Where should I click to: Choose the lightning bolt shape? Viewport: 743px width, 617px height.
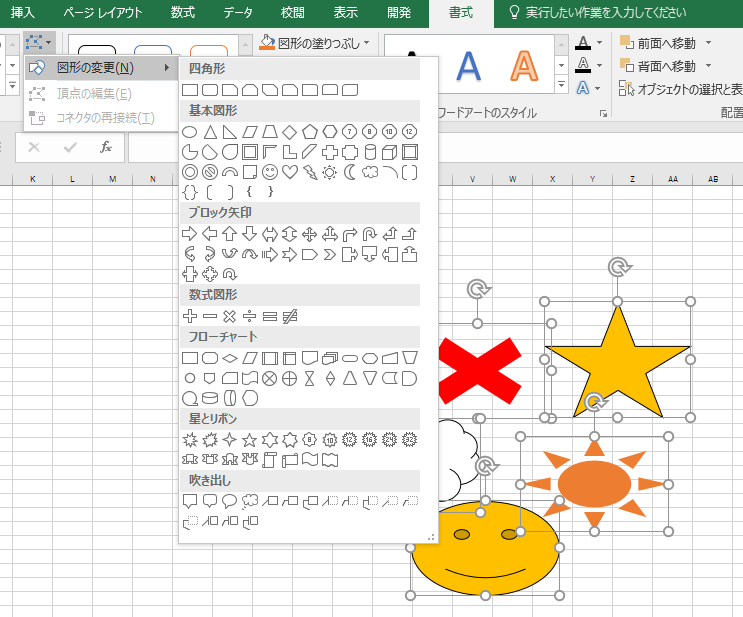[x=309, y=172]
